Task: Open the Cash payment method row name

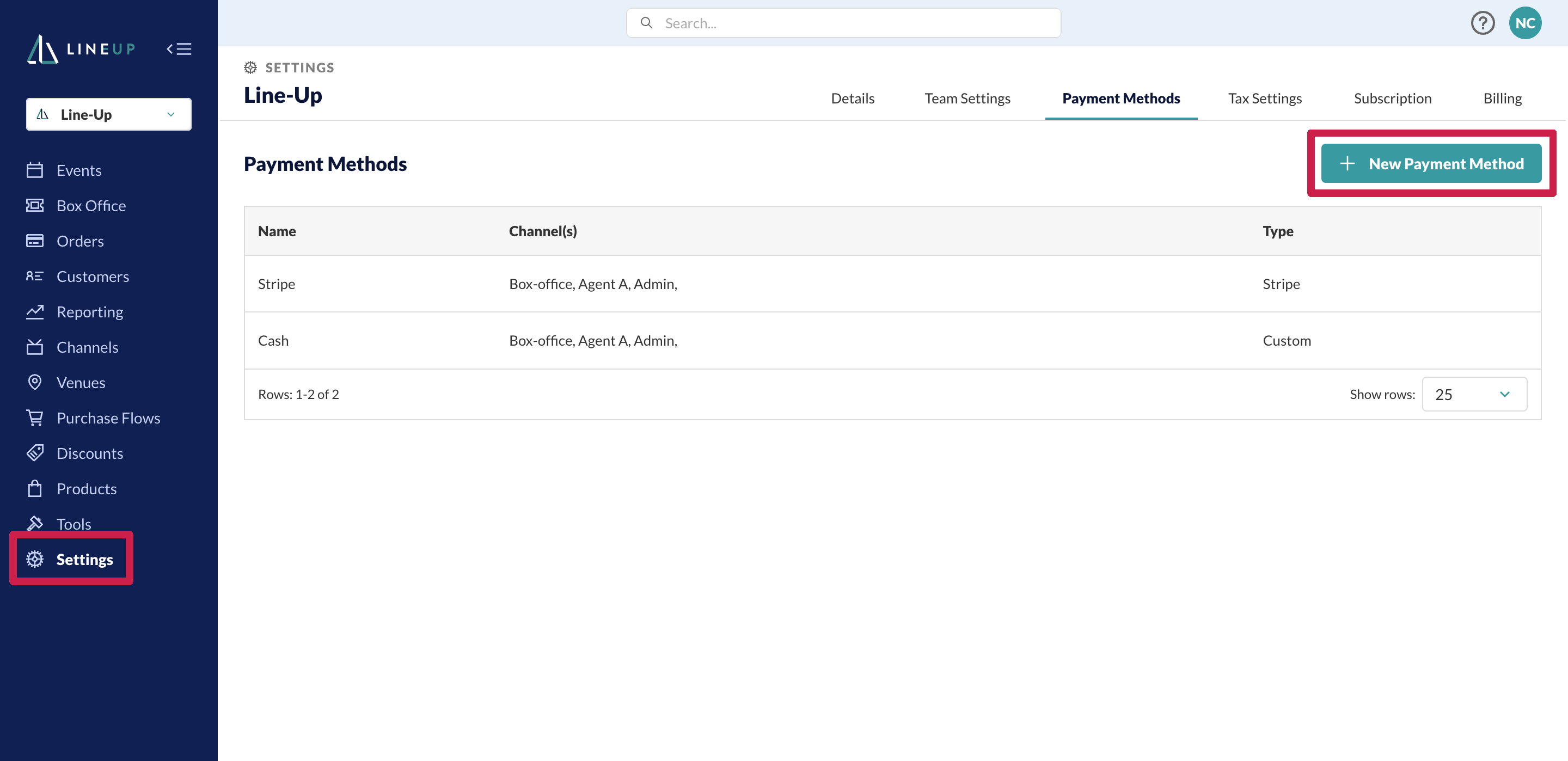Action: click(273, 340)
